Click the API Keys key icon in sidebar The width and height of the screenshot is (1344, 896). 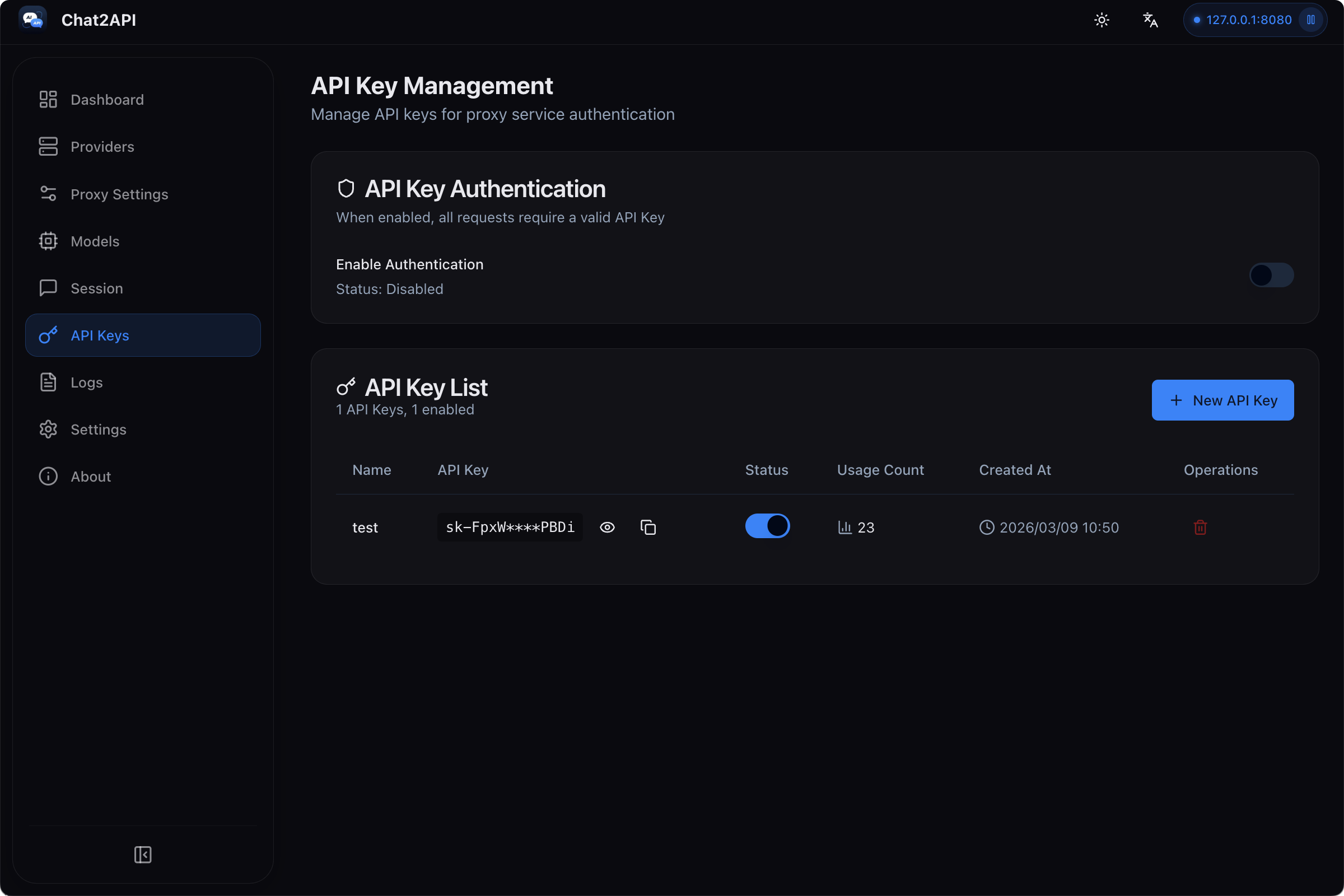click(48, 335)
